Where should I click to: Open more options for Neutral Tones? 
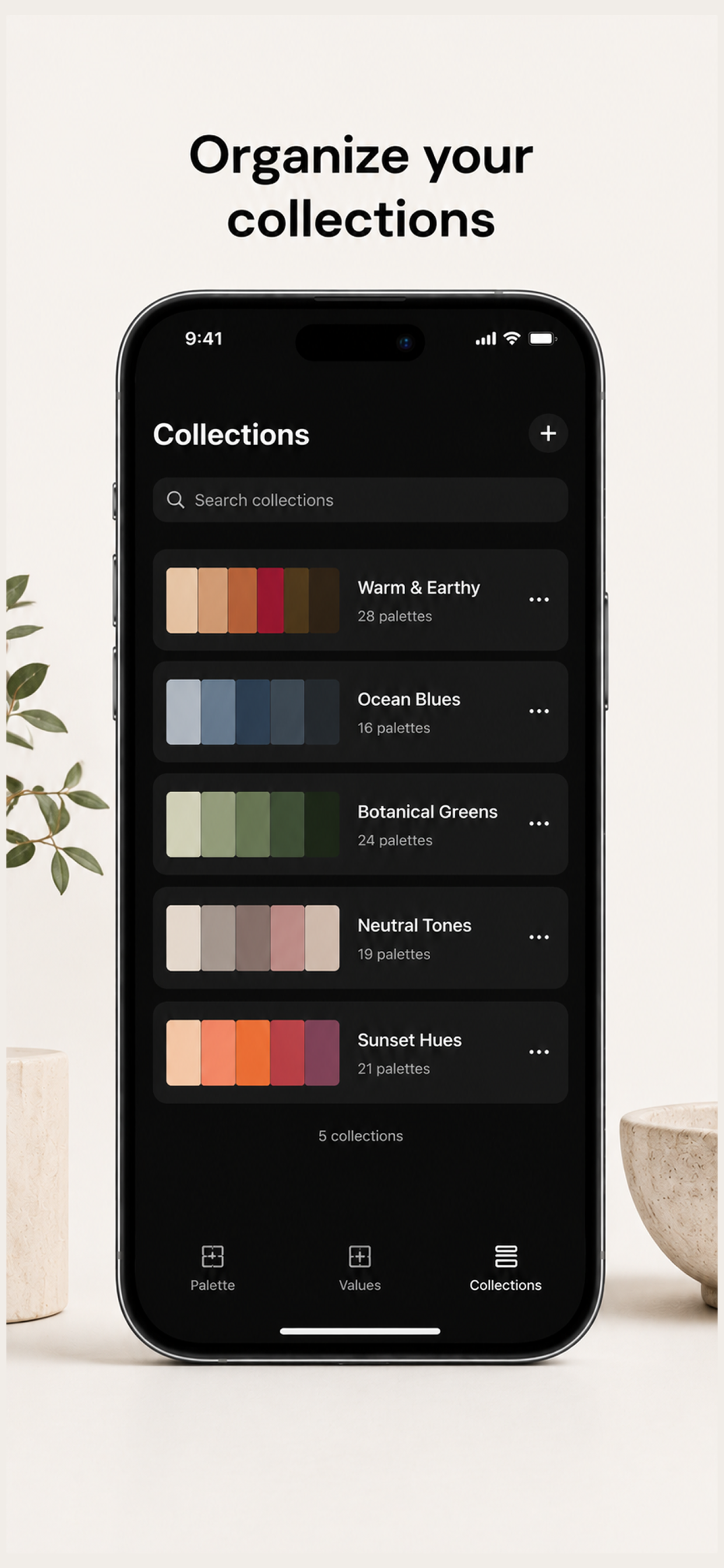click(x=539, y=937)
